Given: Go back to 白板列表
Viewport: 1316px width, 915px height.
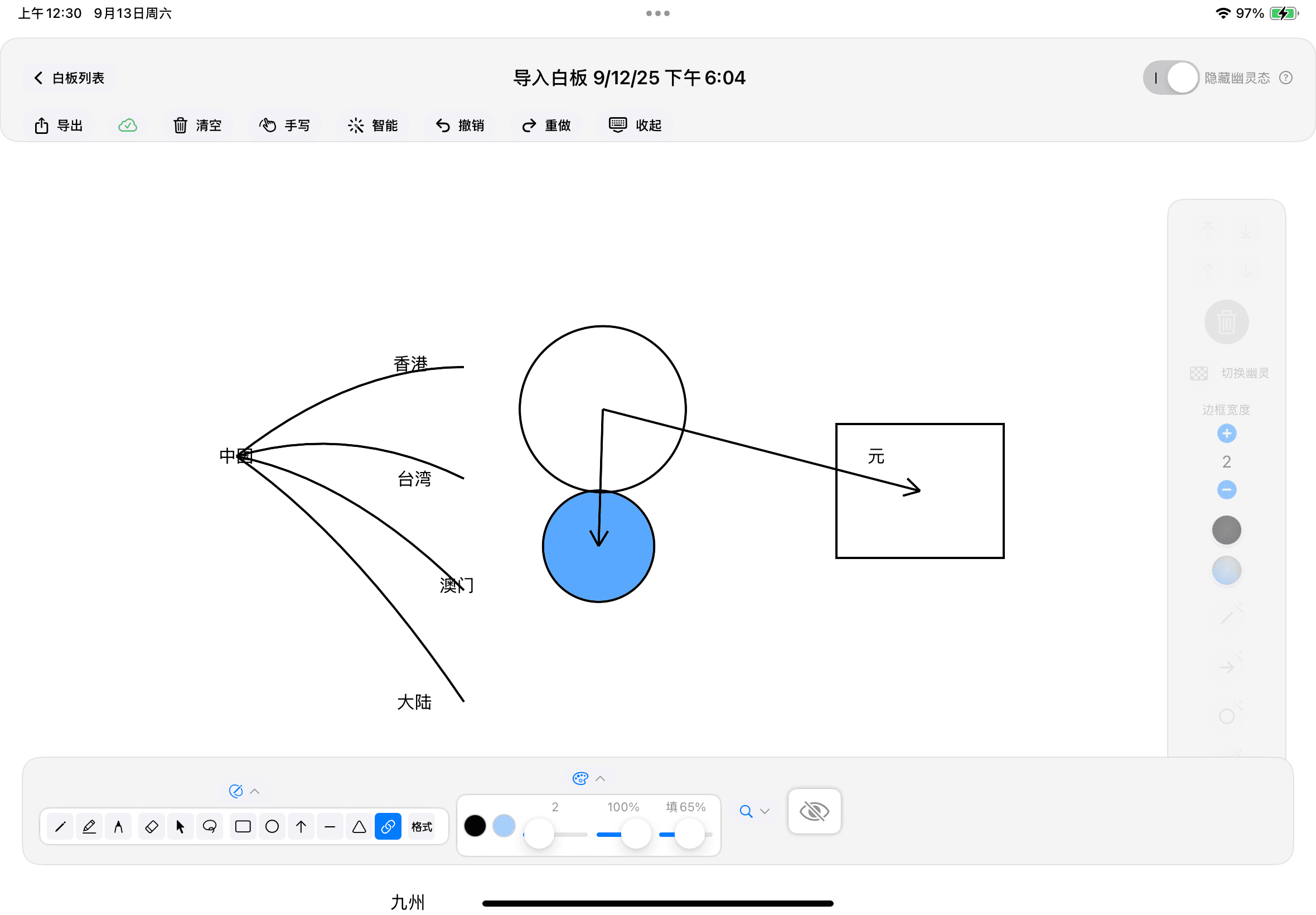Looking at the screenshot, I should coord(69,78).
